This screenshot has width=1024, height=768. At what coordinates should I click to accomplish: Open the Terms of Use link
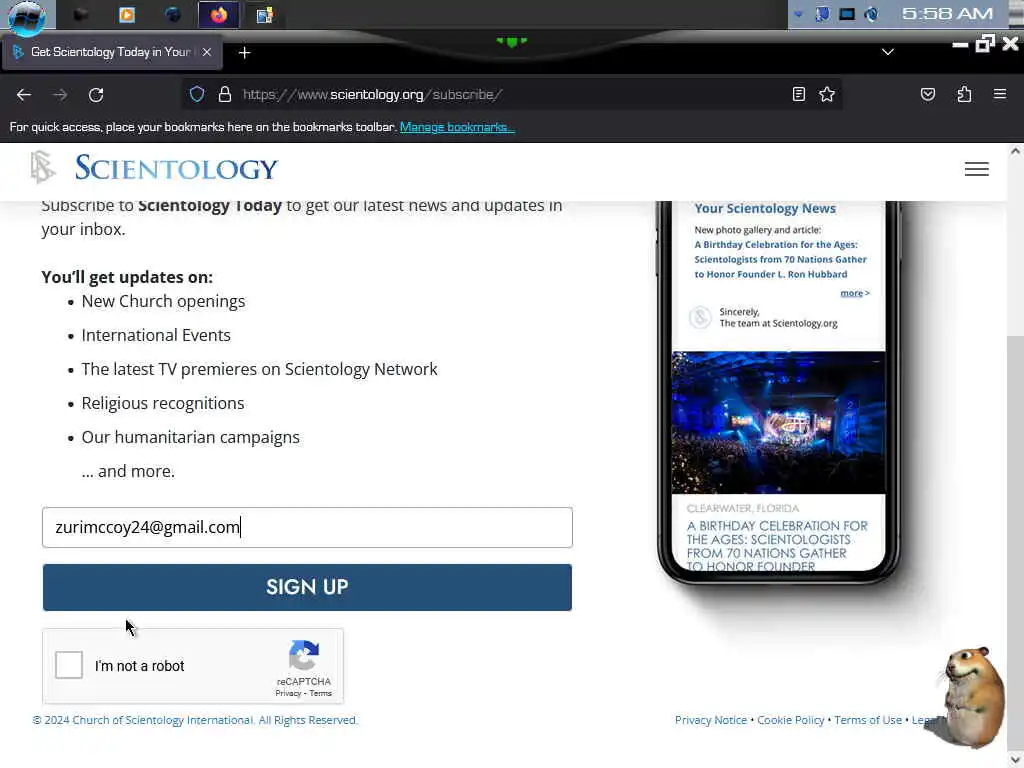pyautogui.click(x=868, y=720)
